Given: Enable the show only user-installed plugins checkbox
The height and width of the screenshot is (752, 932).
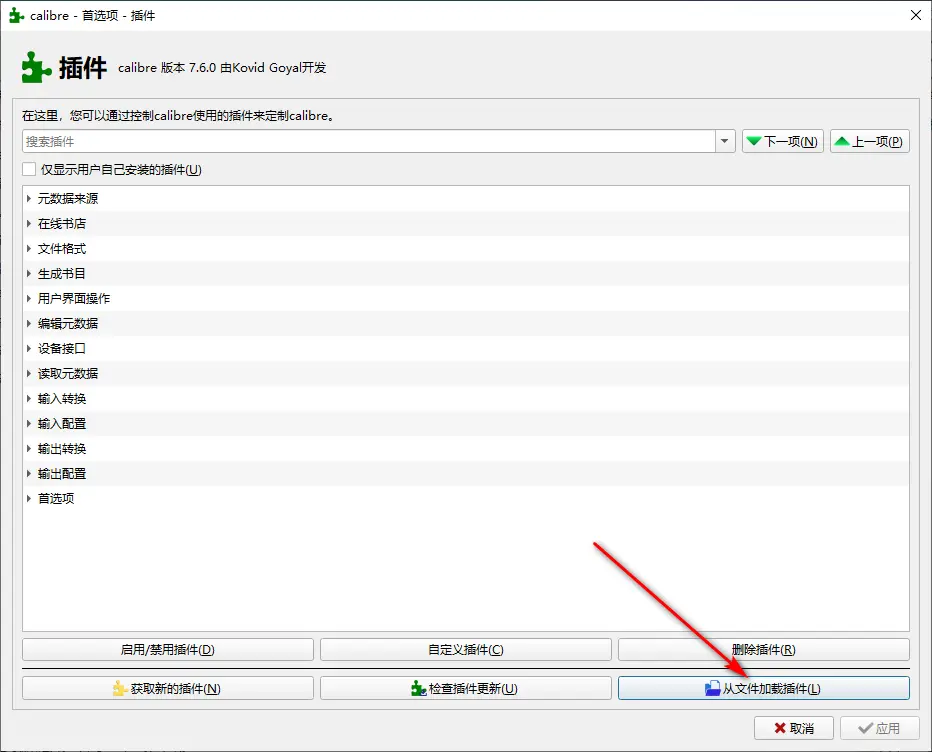Looking at the screenshot, I should [29, 170].
